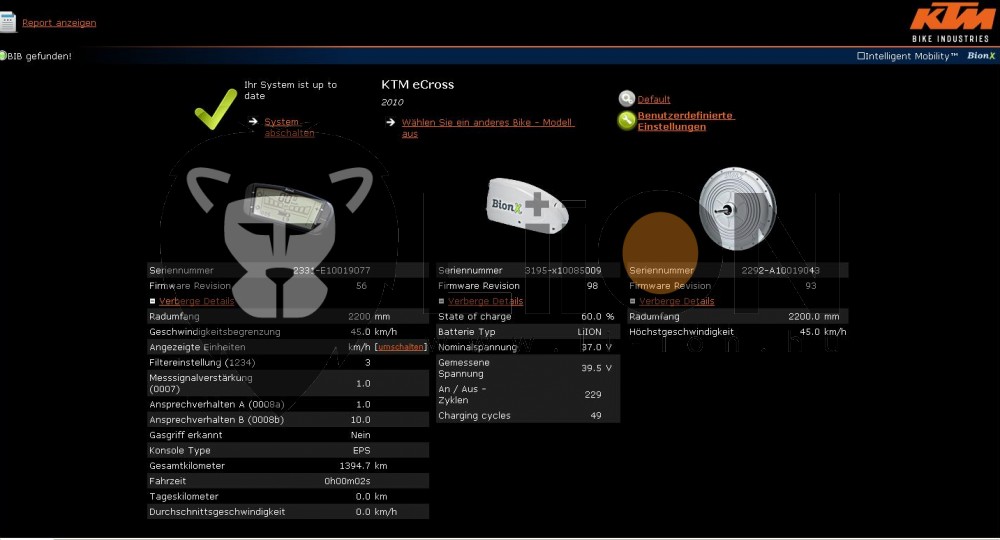Select motor Seriennummer 2292-A10019043 value
The width and height of the screenshot is (1000, 540).
[781, 270]
